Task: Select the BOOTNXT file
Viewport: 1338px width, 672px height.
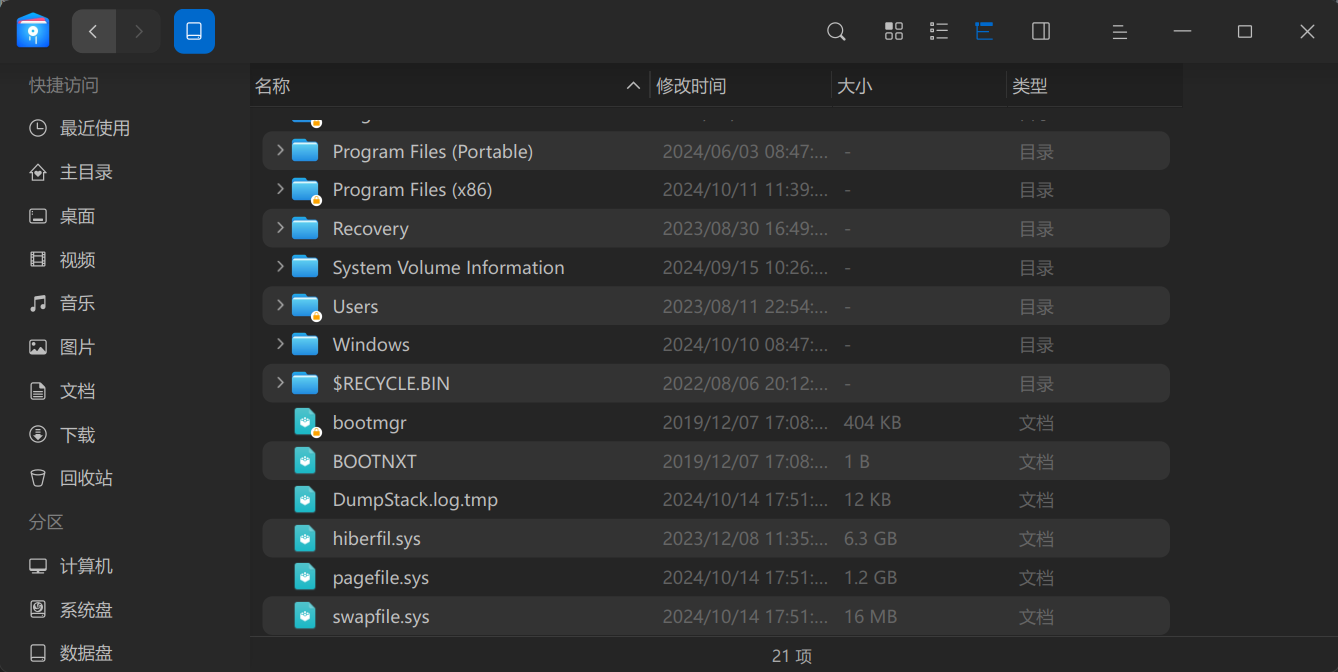Action: (716, 461)
